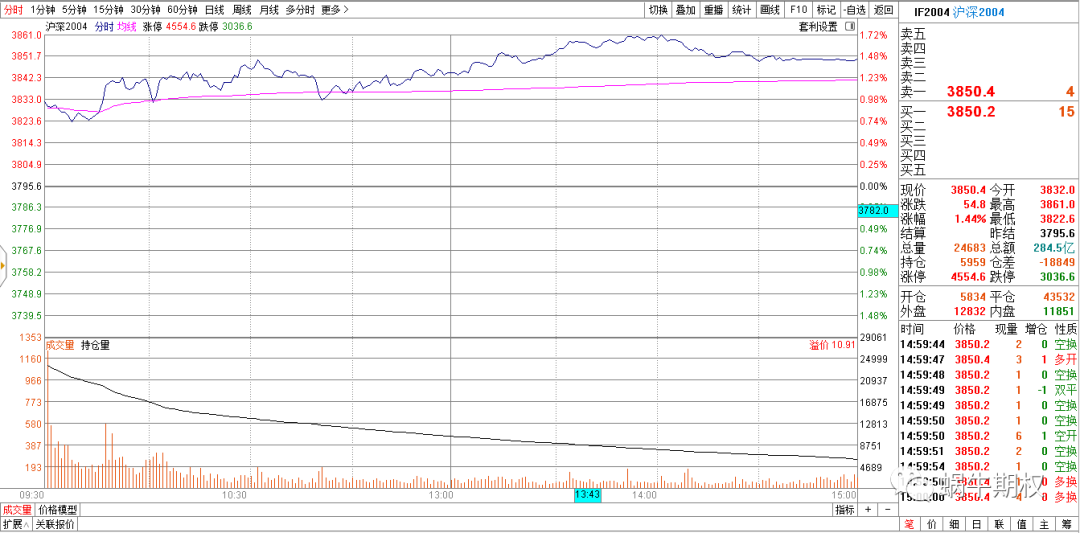
Task: Open the 周线 weekly chart tab
Action: tap(242, 10)
